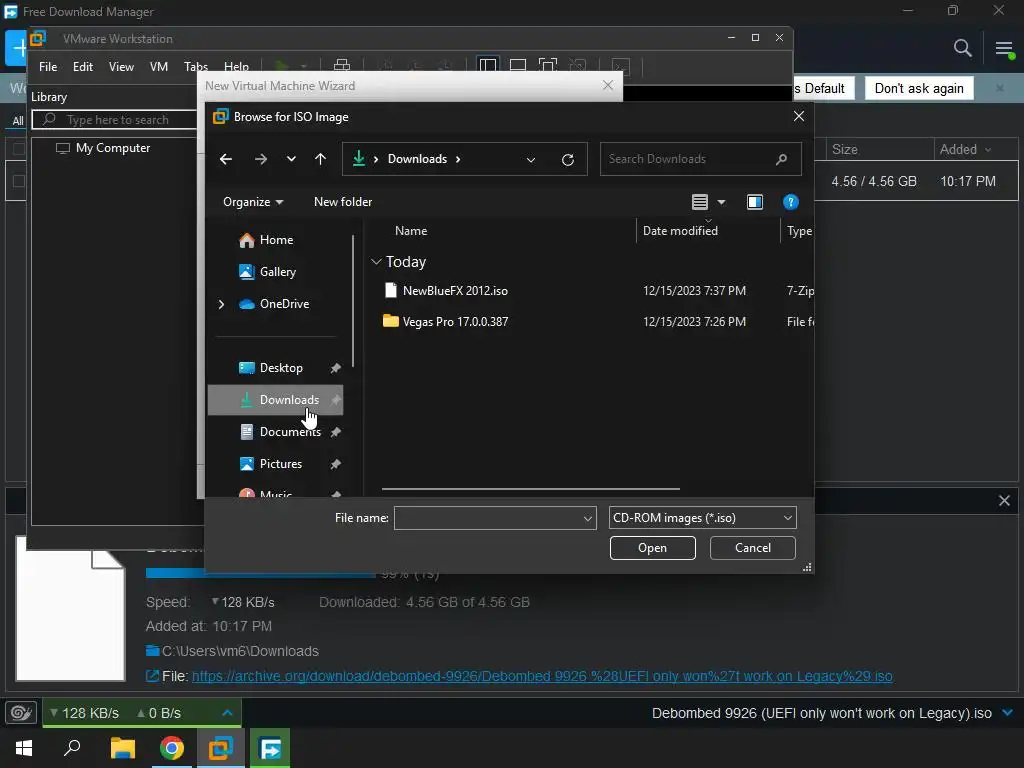Open Documents in navigation pane
The image size is (1024, 768).
pos(290,432)
